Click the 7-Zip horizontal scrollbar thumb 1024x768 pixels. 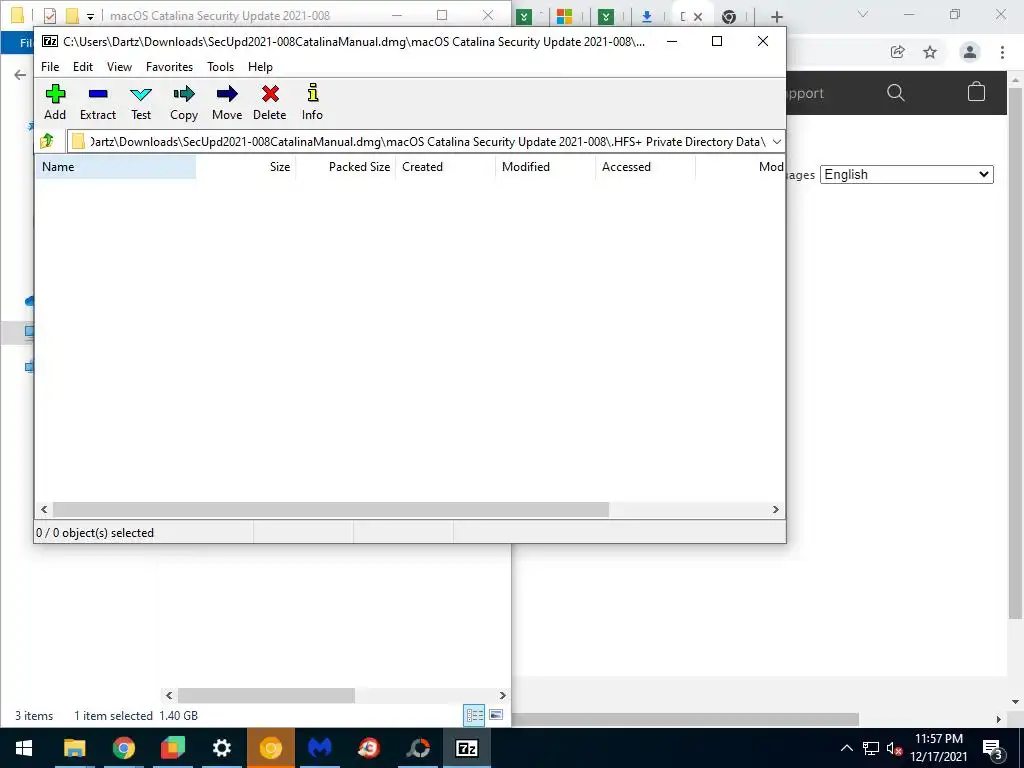[x=330, y=509]
